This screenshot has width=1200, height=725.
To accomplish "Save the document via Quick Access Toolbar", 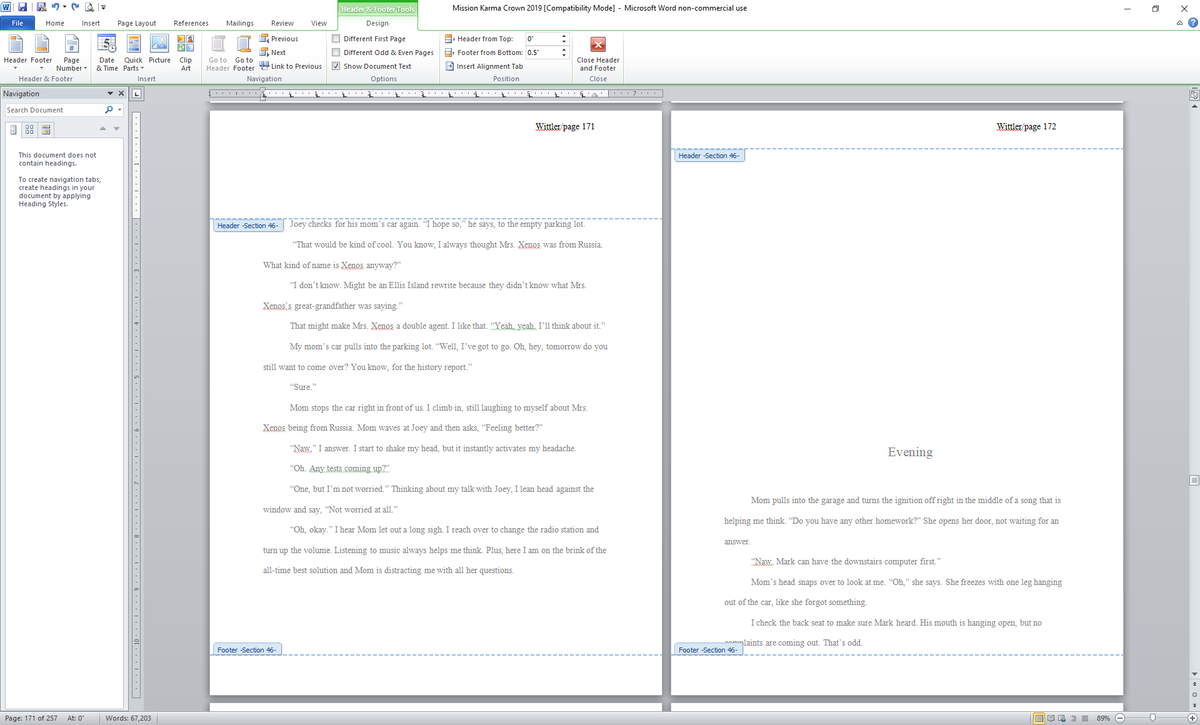I will point(25,7).
